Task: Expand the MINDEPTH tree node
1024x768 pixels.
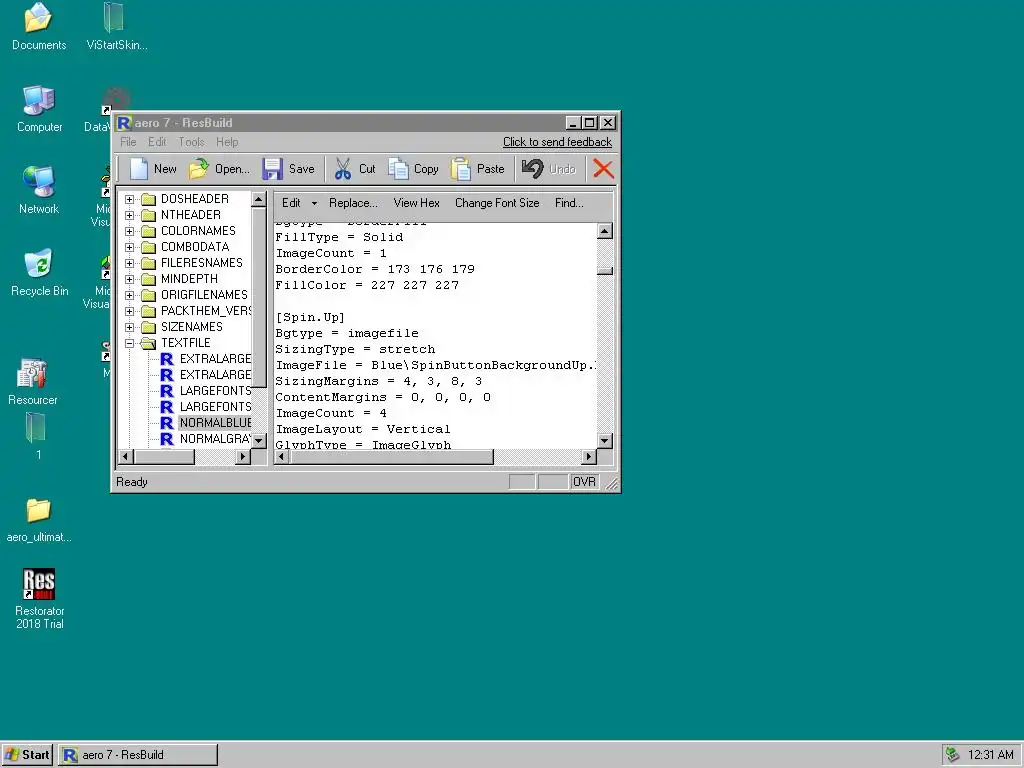Action: coord(129,279)
